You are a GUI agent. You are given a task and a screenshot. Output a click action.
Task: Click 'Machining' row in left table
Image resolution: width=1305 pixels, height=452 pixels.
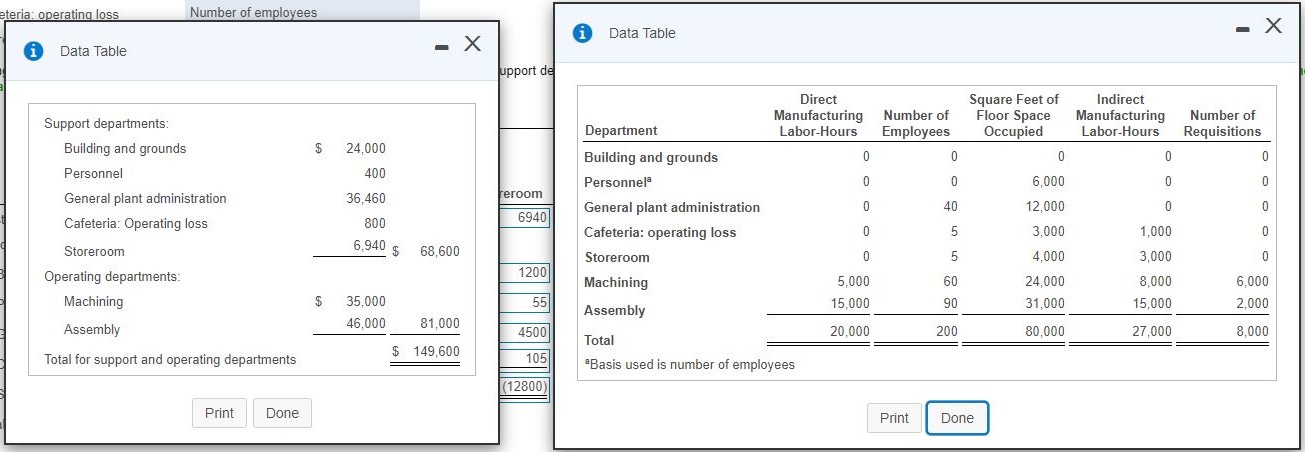pos(94,301)
